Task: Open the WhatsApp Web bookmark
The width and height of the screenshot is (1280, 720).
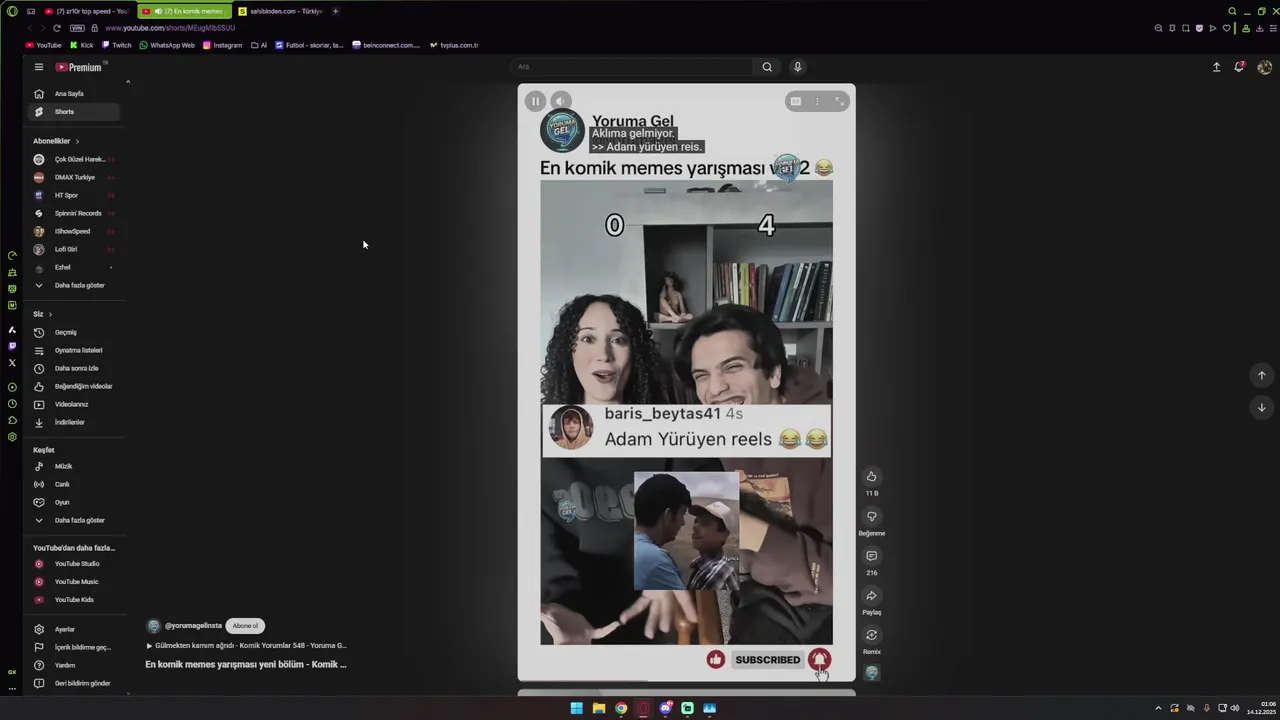Action: (167, 45)
